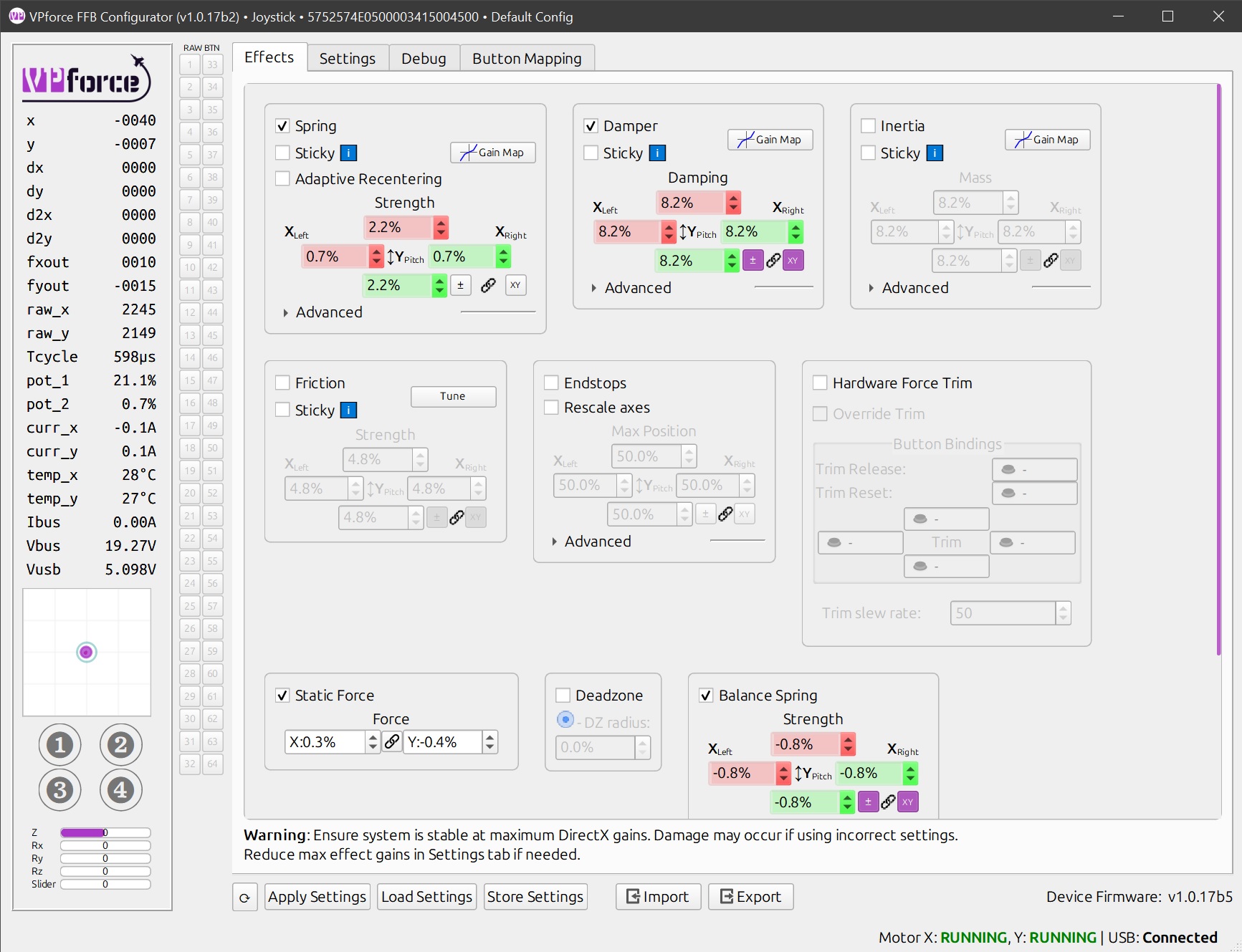Expand the Inertia Advanced section
The height and width of the screenshot is (952, 1242).
point(909,288)
